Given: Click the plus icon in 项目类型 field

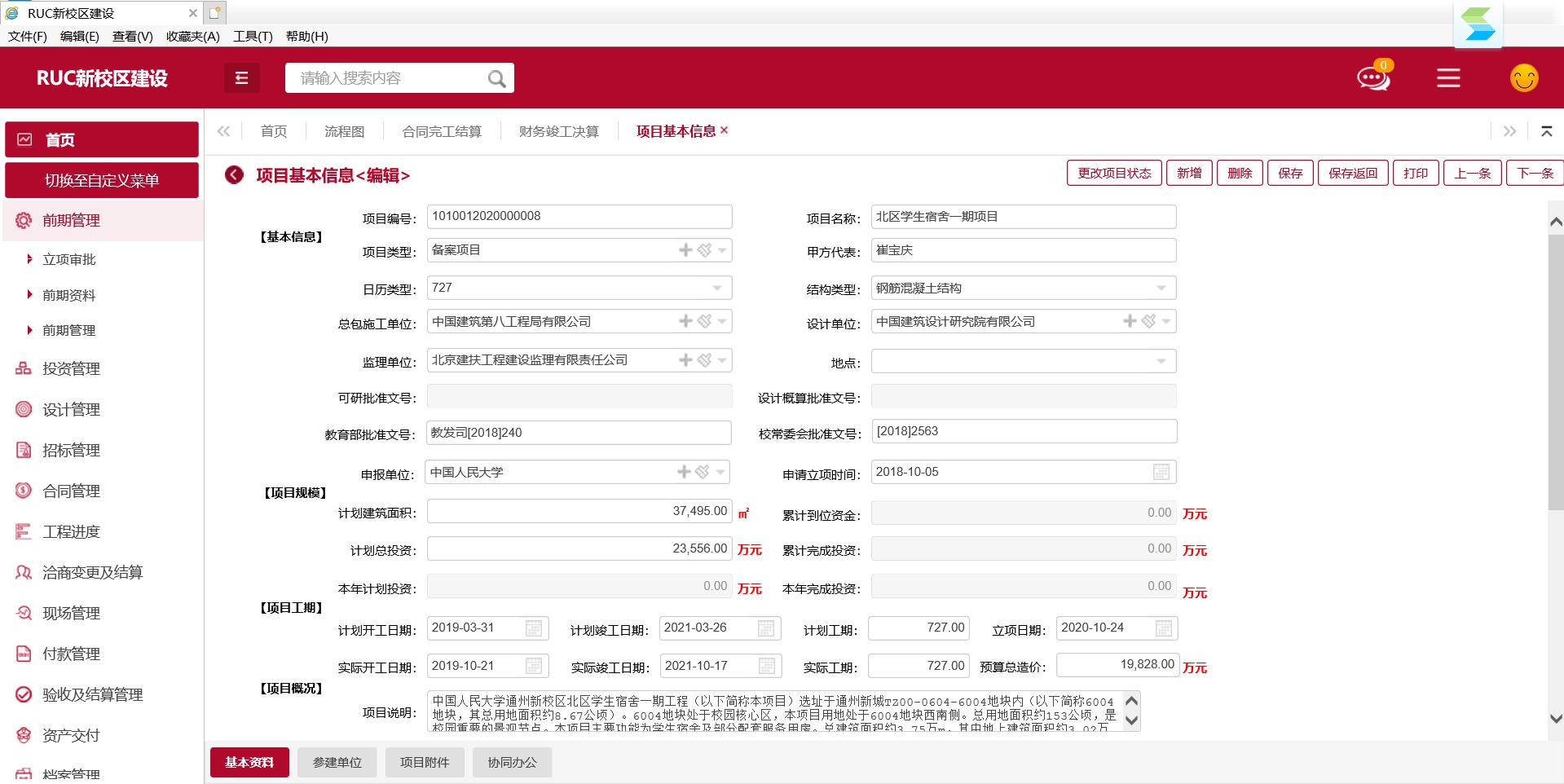Looking at the screenshot, I should coord(685,250).
